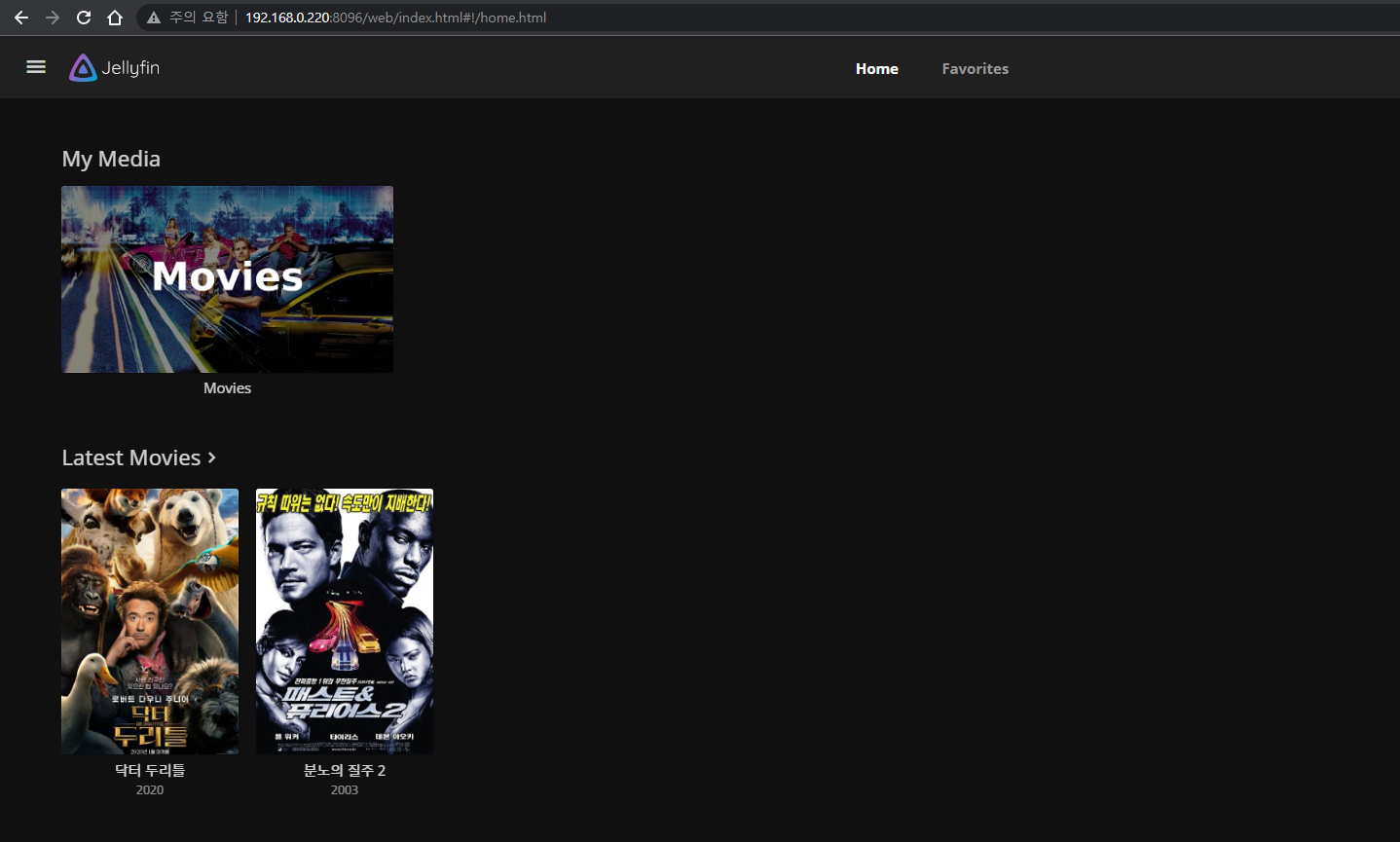Viewport: 1400px width, 842px height.
Task: Click the not-secure warning icon
Action: click(154, 18)
